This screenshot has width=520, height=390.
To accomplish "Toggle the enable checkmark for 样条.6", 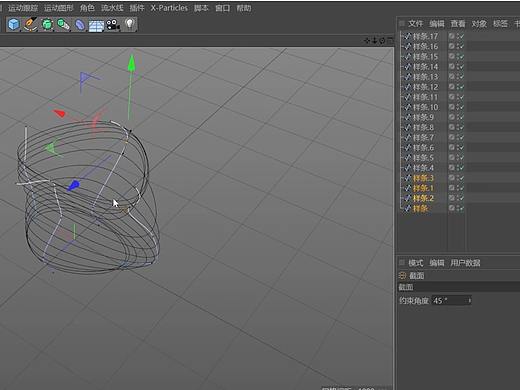I will pyautogui.click(x=462, y=147).
